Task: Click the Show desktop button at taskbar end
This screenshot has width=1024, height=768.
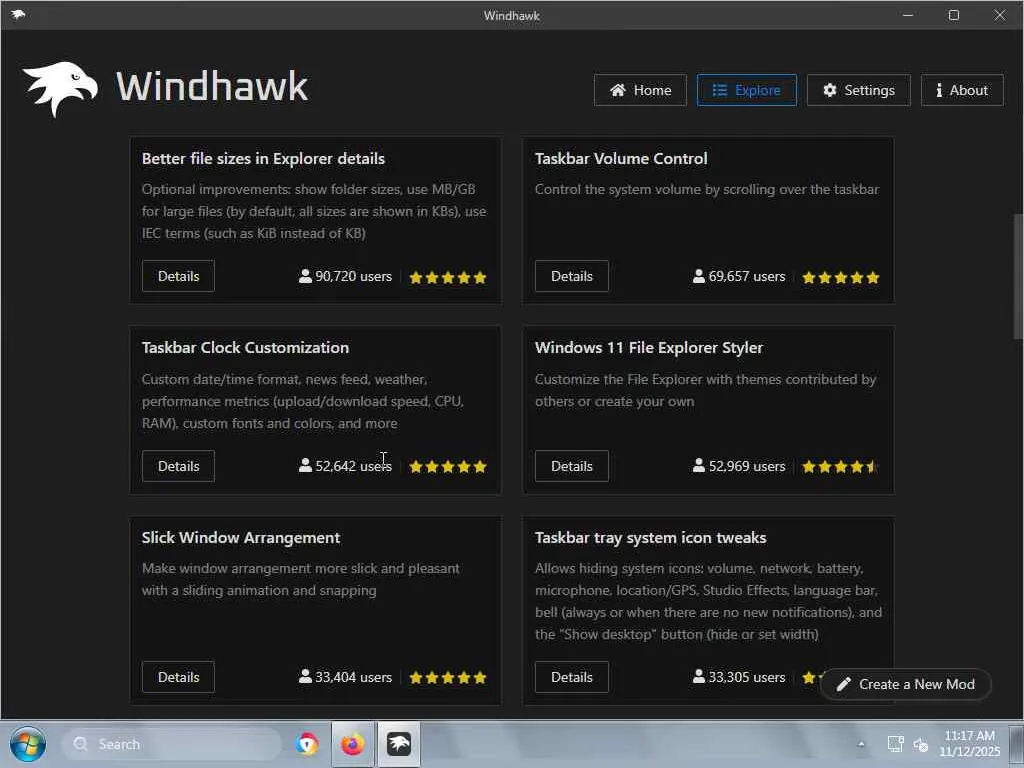Action: point(1016,744)
